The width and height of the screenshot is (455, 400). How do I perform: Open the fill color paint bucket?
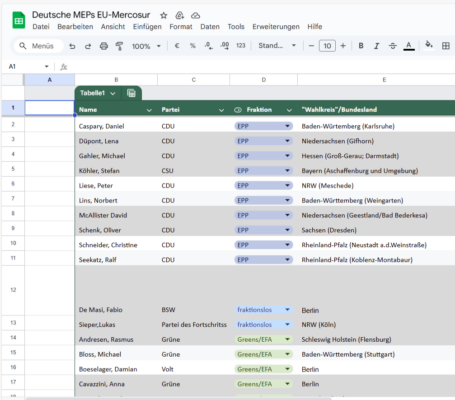click(429, 45)
